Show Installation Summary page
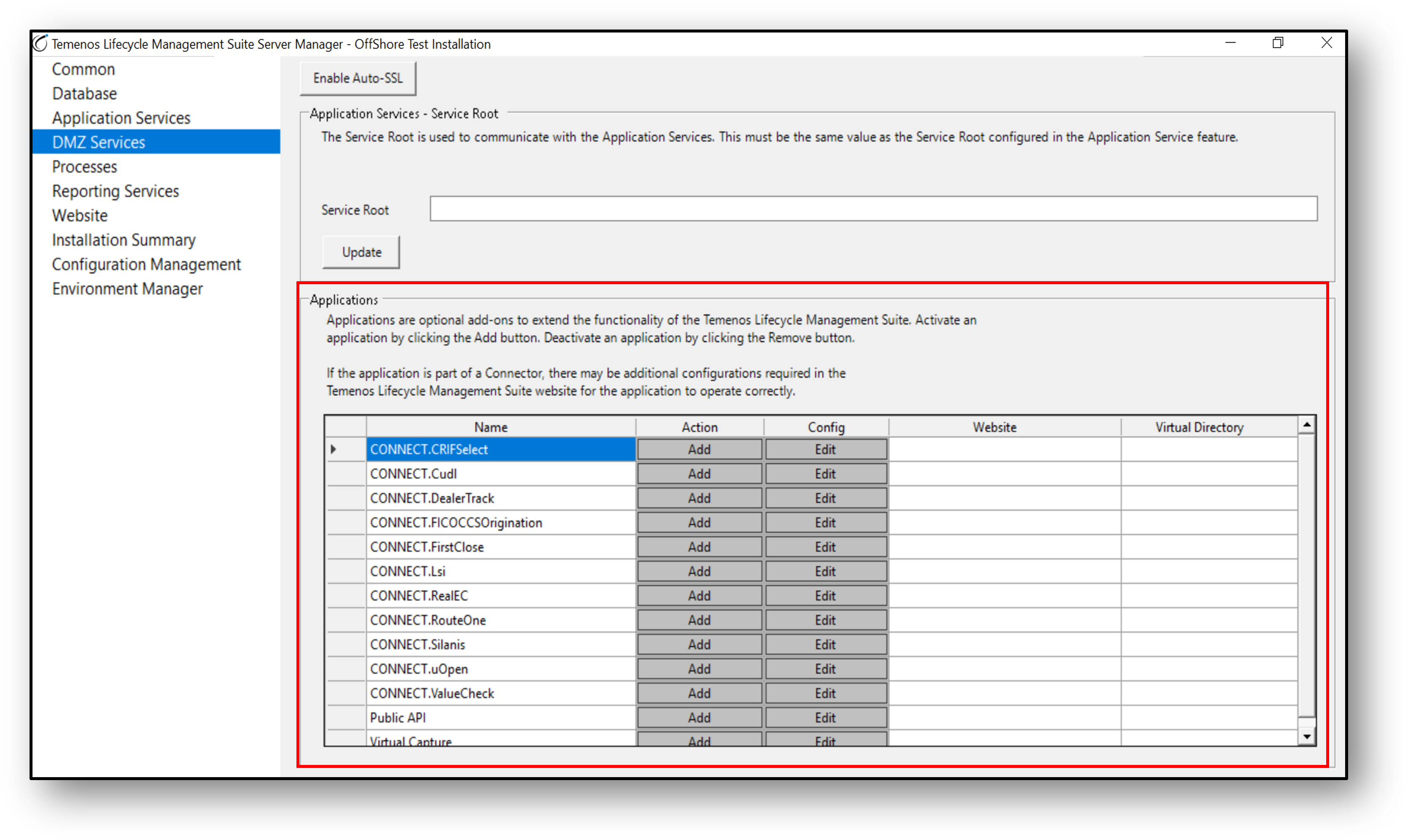The width and height of the screenshot is (1408, 840). coord(124,240)
